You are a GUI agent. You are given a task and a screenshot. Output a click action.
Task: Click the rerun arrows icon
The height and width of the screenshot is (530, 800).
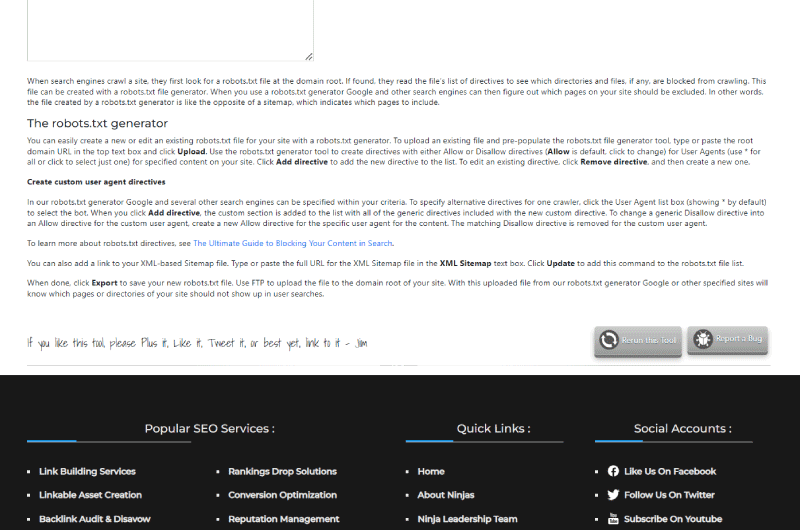click(608, 340)
